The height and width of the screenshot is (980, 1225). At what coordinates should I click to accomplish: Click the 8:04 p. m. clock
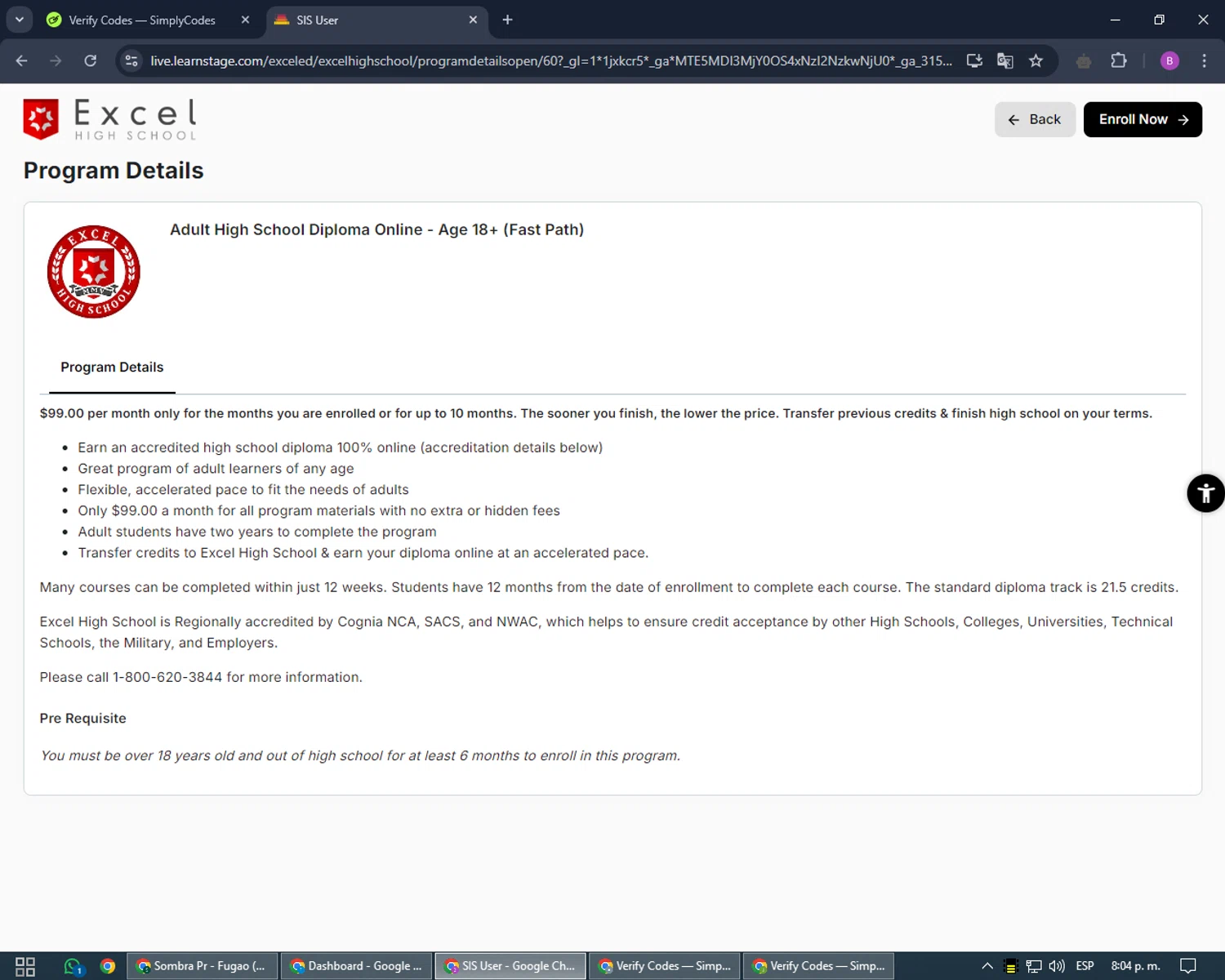click(1135, 966)
